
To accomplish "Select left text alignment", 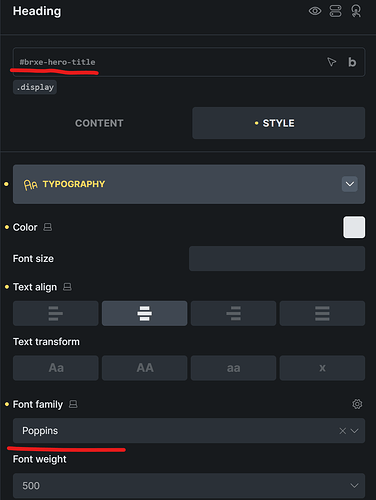I will pyautogui.click(x=56, y=313).
